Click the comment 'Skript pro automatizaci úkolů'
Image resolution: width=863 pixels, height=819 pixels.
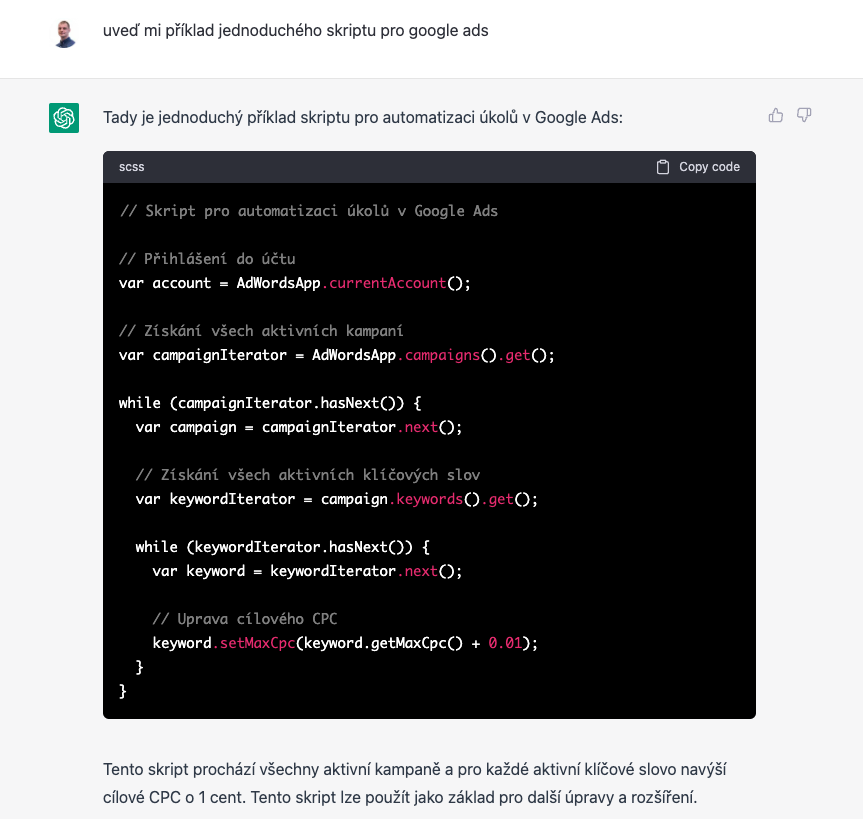coord(309,211)
